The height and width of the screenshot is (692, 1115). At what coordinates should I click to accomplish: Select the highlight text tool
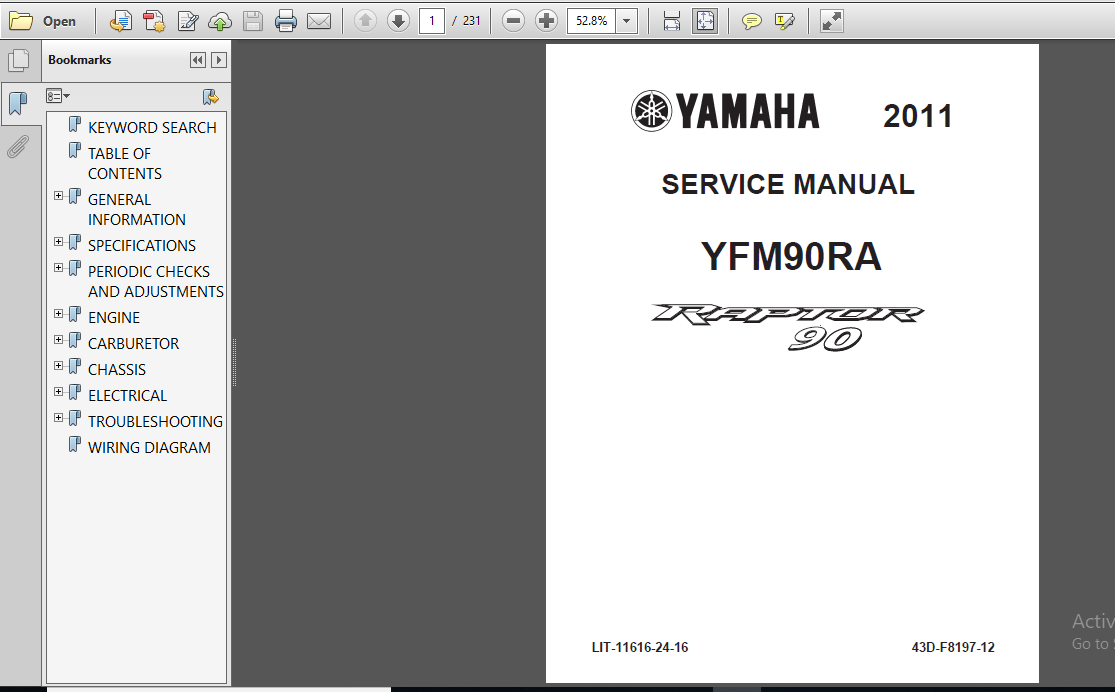point(784,21)
